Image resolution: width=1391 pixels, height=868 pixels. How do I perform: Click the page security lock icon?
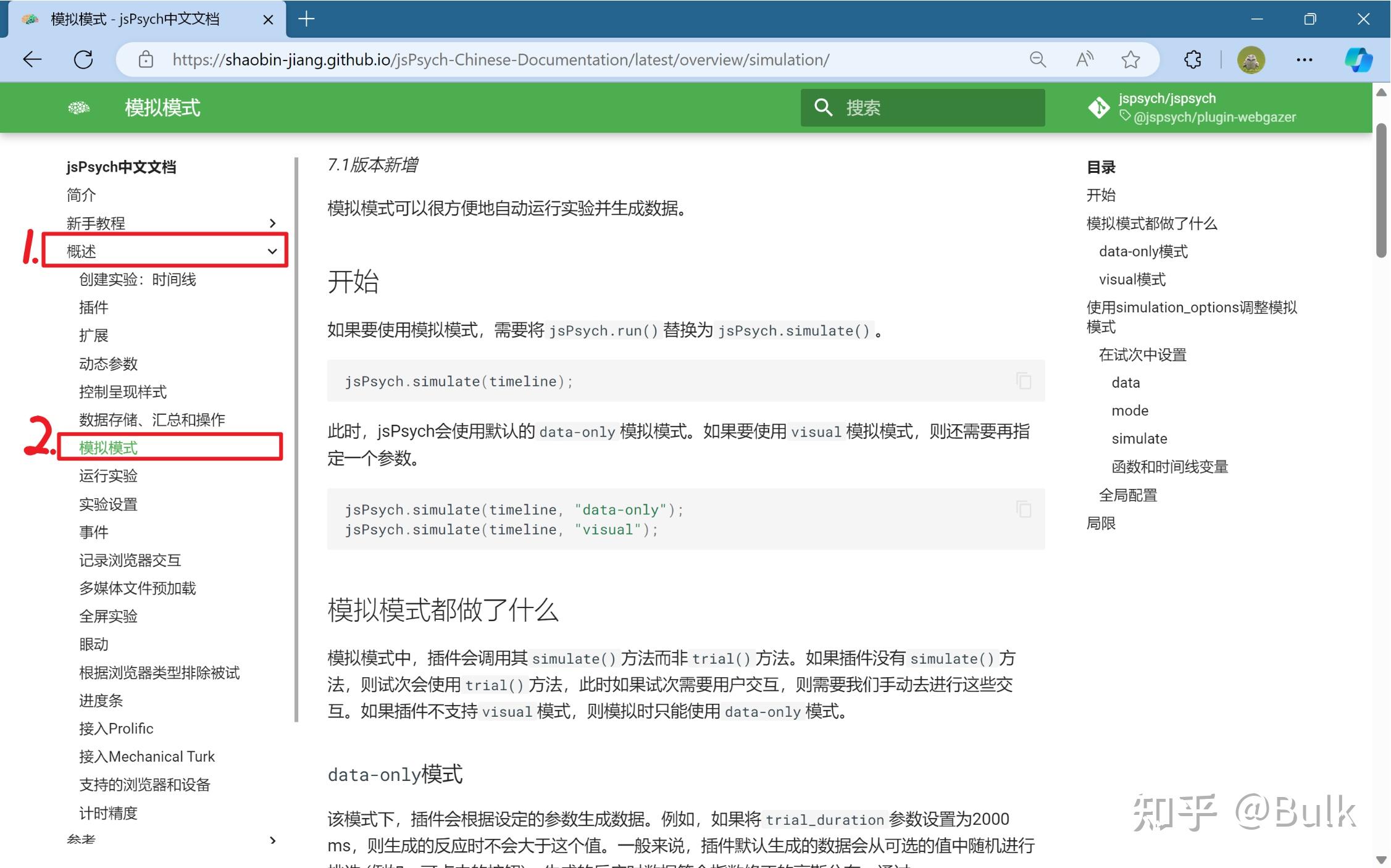pos(144,59)
